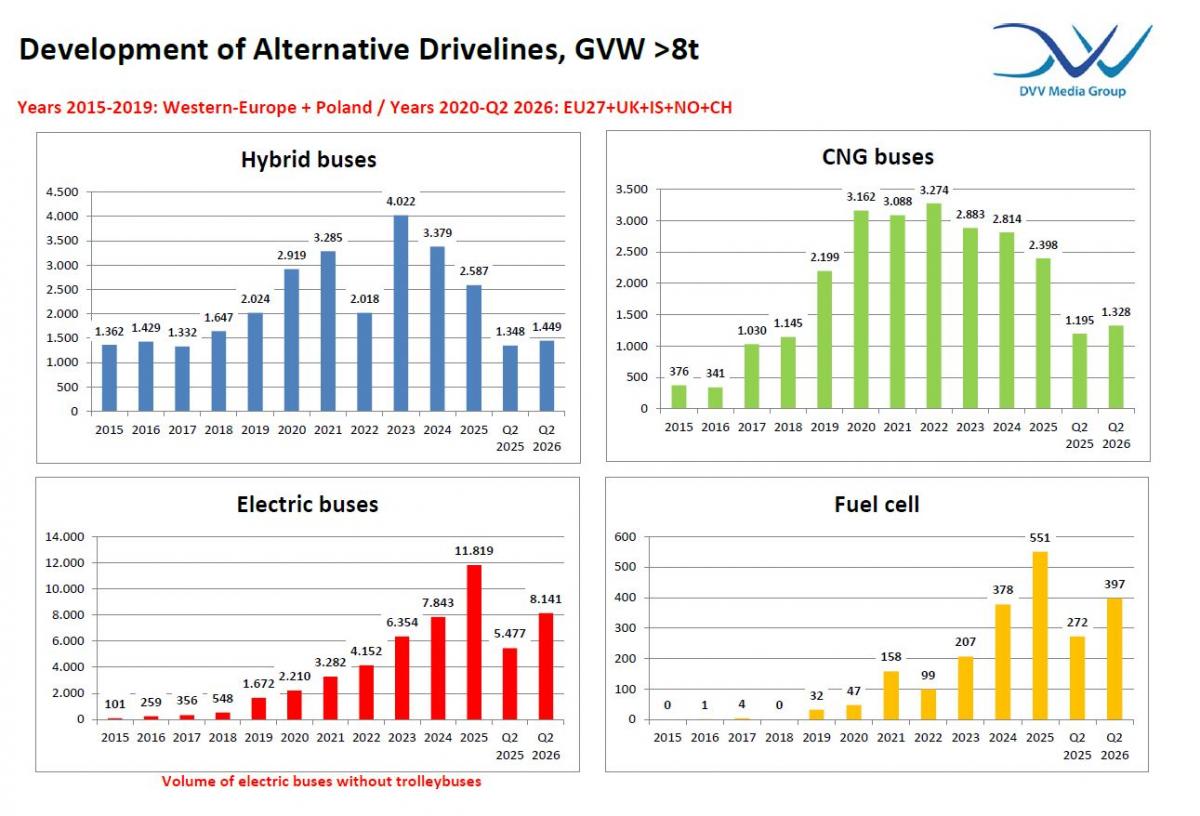Click the CNG value label 1.030

(752, 332)
